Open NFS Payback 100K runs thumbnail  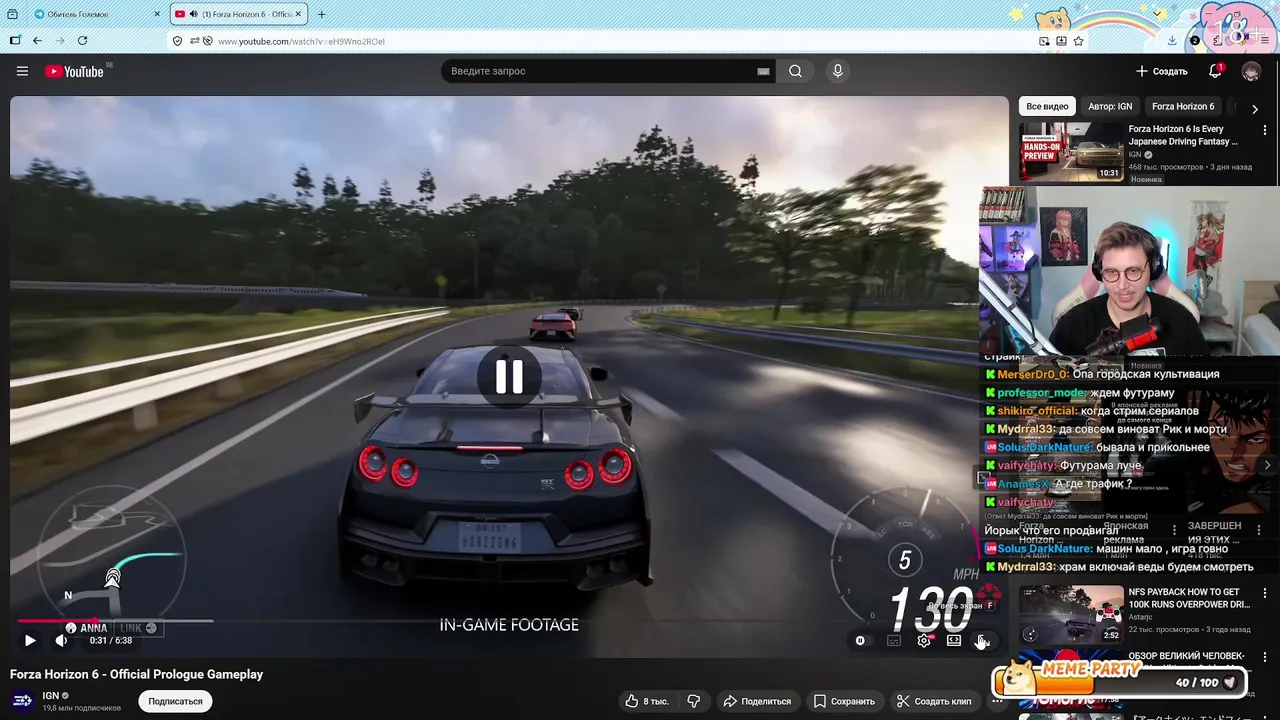[1071, 614]
